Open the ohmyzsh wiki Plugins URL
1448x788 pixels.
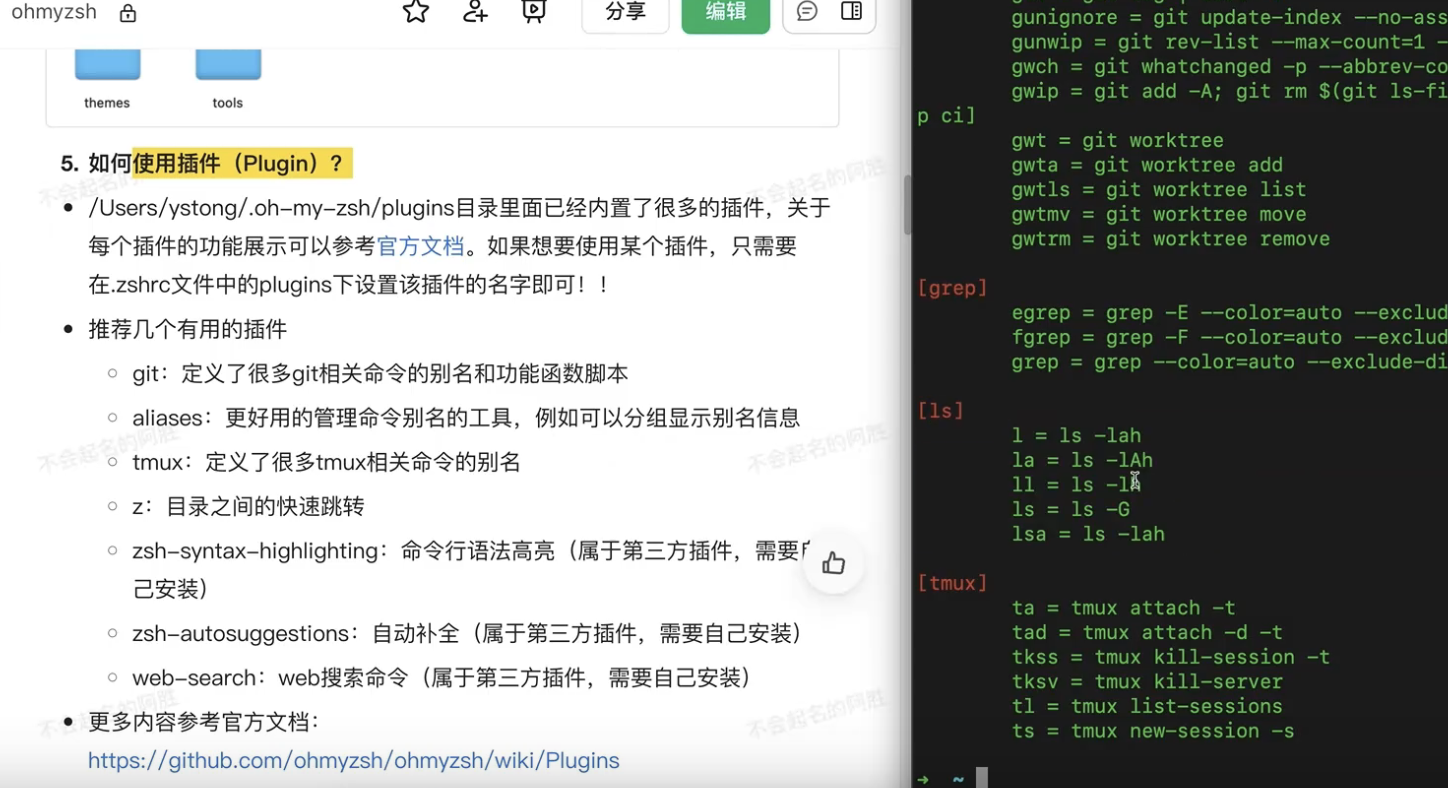(354, 760)
